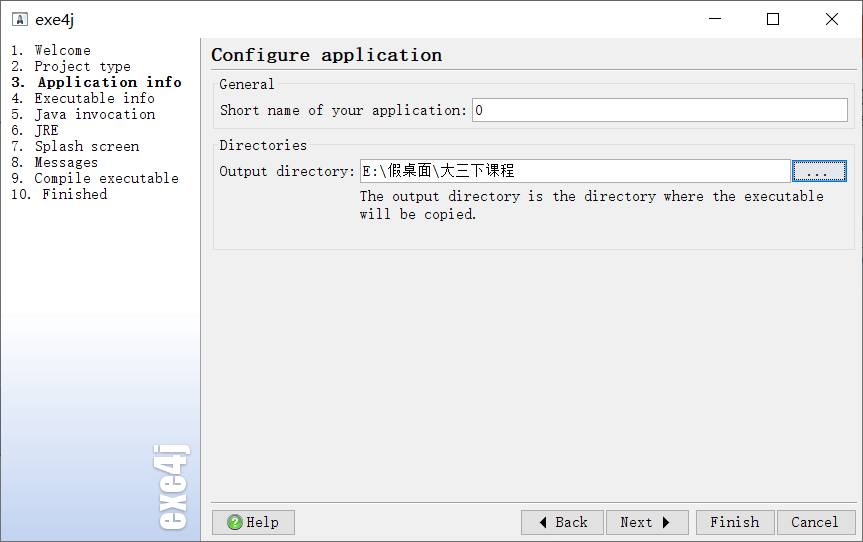
Task: Open Help with the question mark button
Action: point(253,522)
